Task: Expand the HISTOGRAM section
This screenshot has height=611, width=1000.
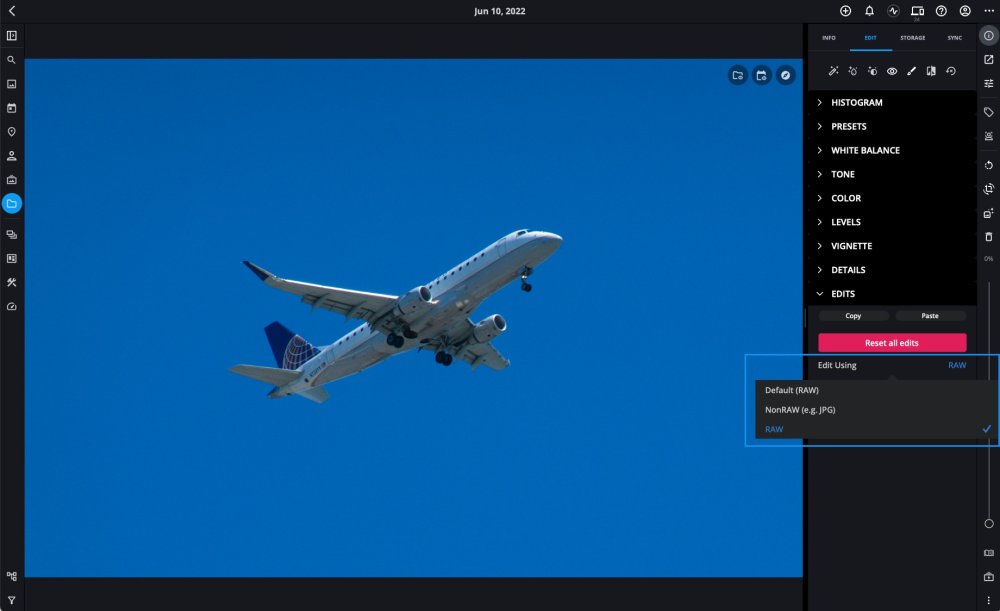Action: (x=892, y=102)
